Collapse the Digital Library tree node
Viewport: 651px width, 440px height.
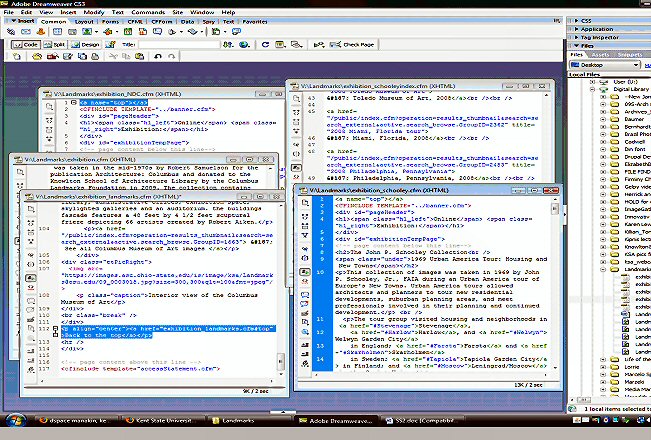[x=593, y=89]
